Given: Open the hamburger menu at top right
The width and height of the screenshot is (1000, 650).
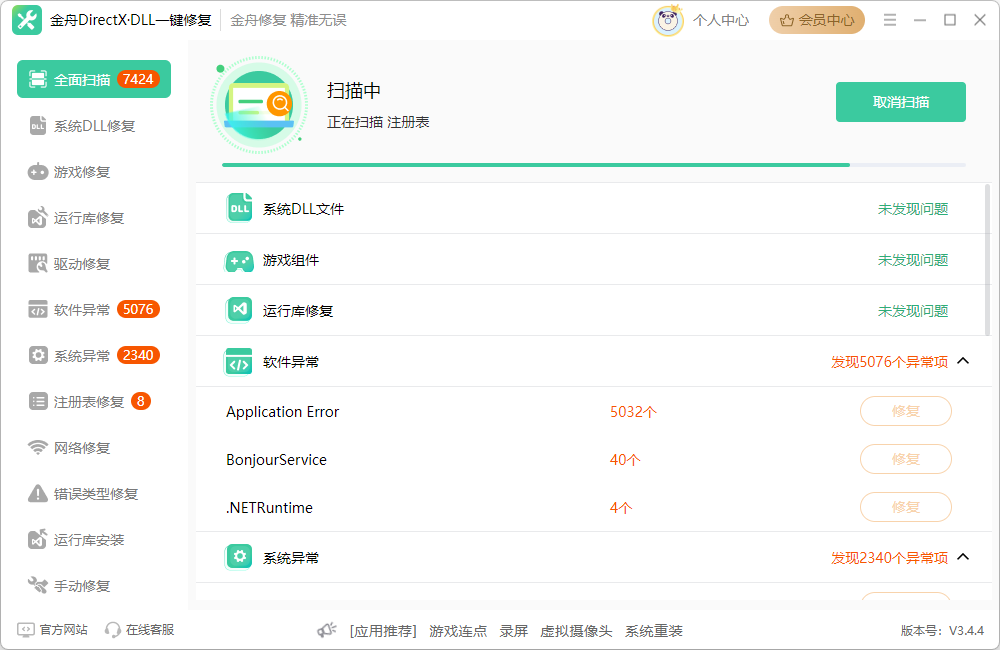Looking at the screenshot, I should [889, 19].
